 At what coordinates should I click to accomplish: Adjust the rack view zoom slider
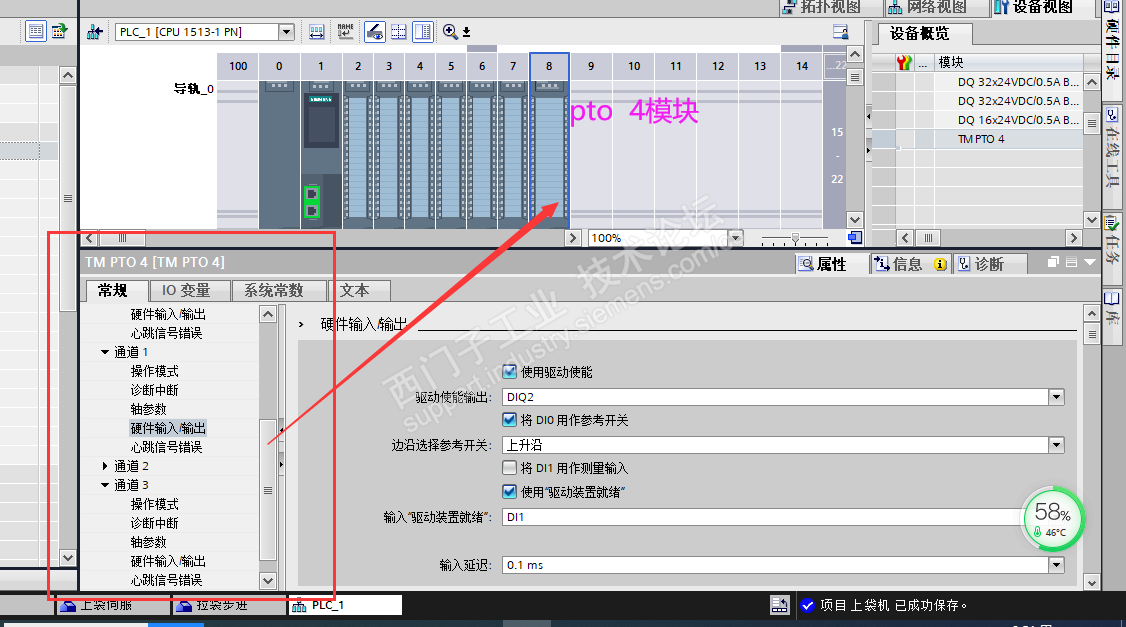[795, 238]
